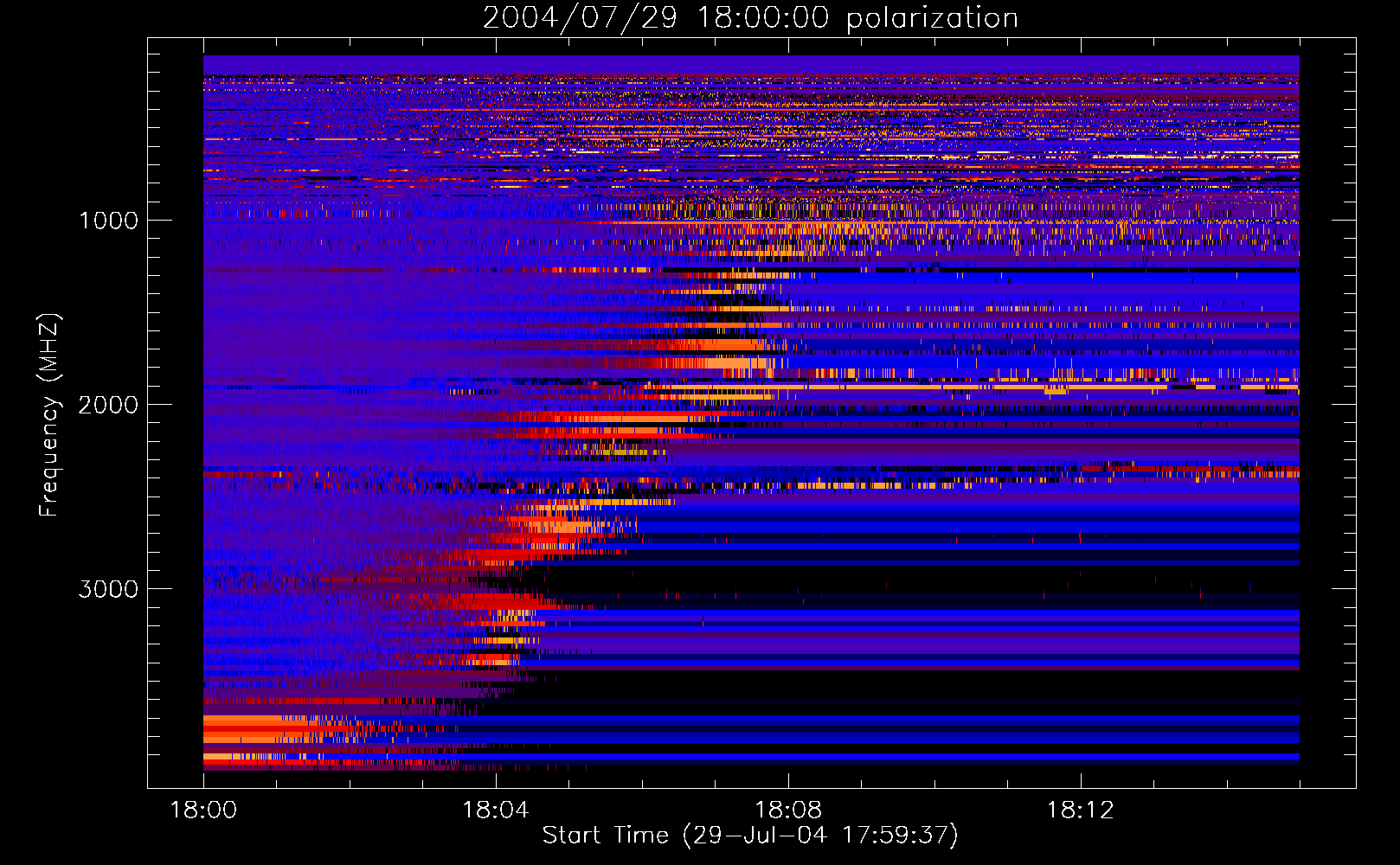Click the "18:00" time tick label
This screenshot has width=1400, height=865.
click(x=203, y=811)
